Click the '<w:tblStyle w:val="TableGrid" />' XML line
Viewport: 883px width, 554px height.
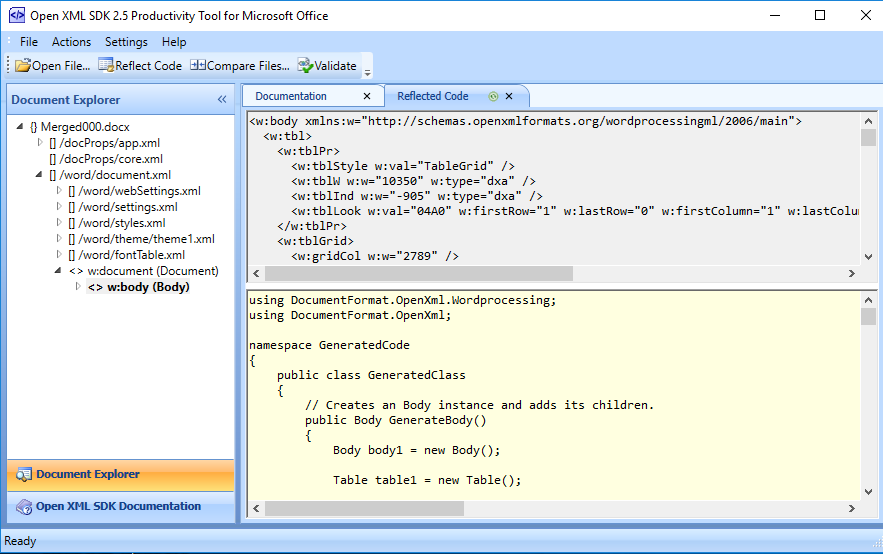403,166
